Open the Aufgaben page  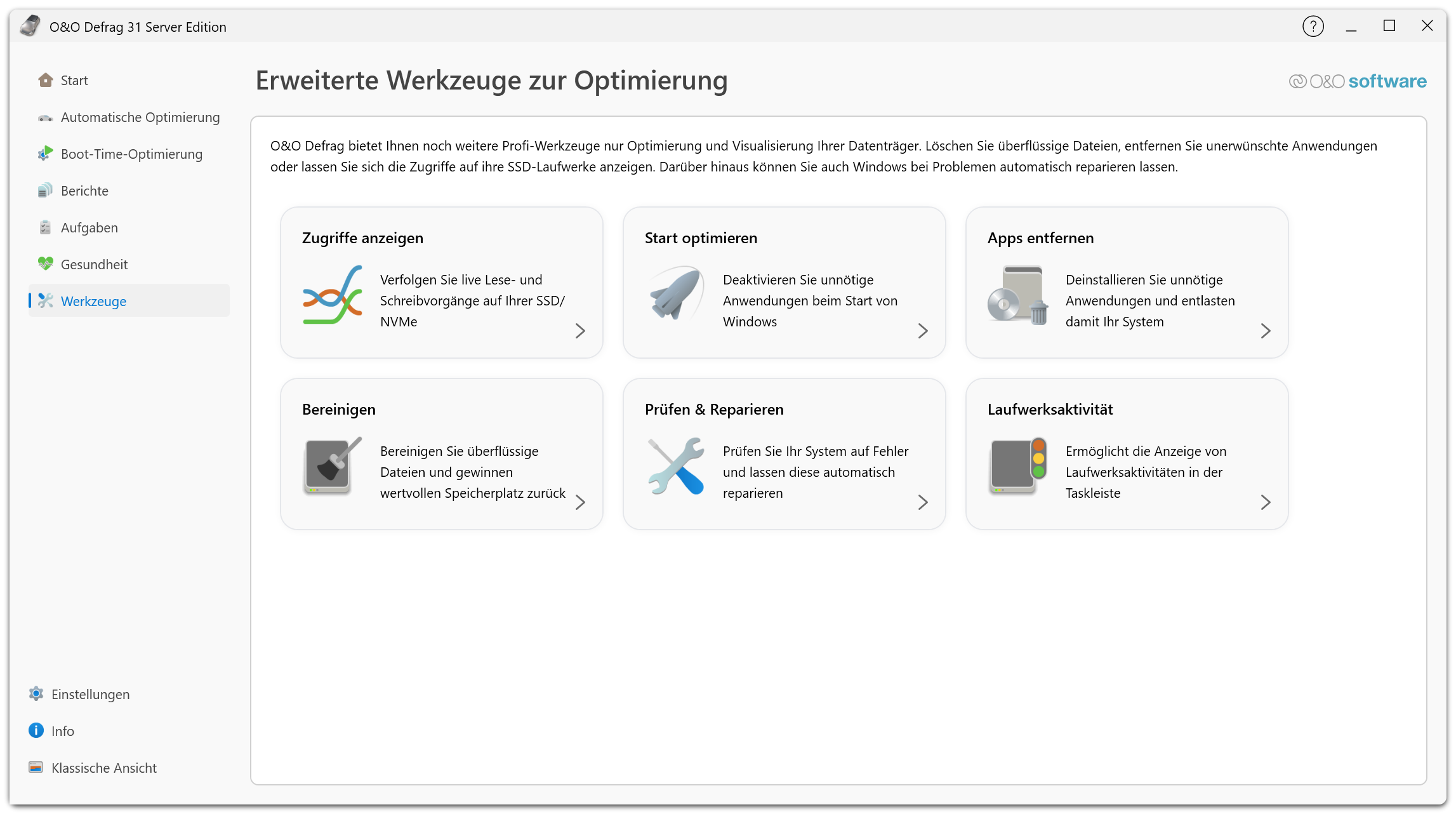(x=129, y=227)
